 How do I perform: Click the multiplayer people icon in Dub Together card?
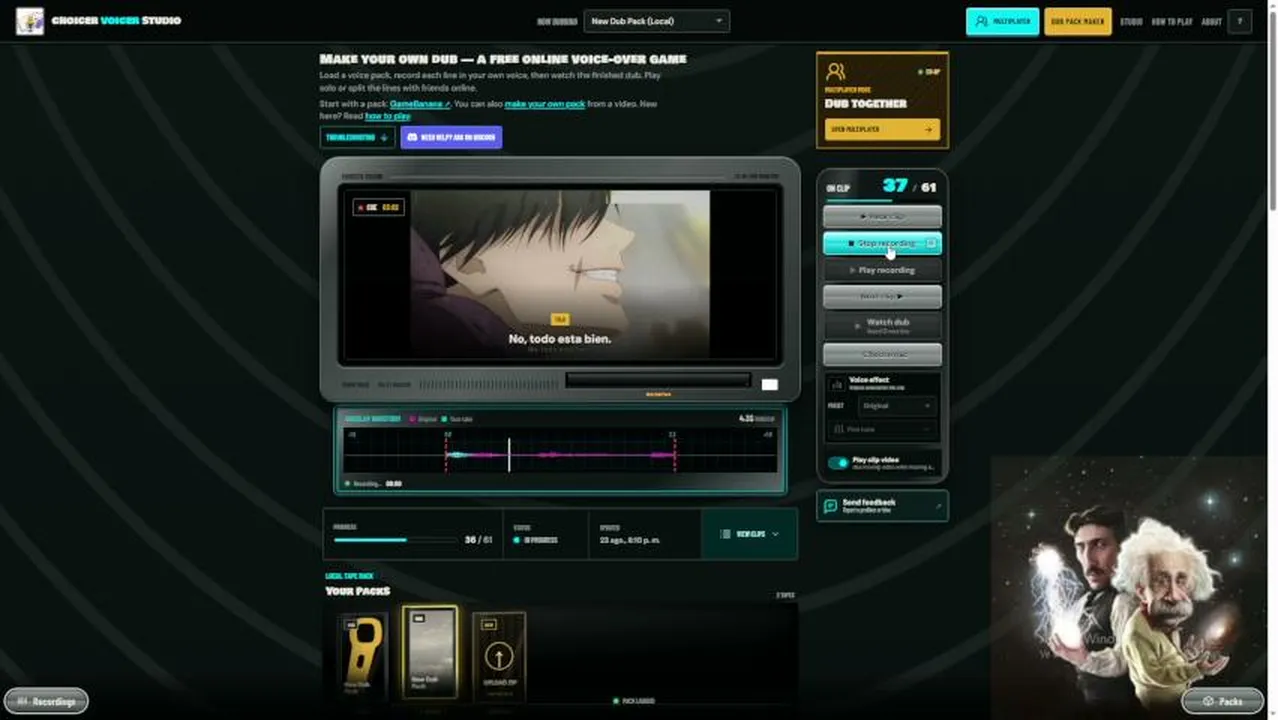pyautogui.click(x=836, y=71)
